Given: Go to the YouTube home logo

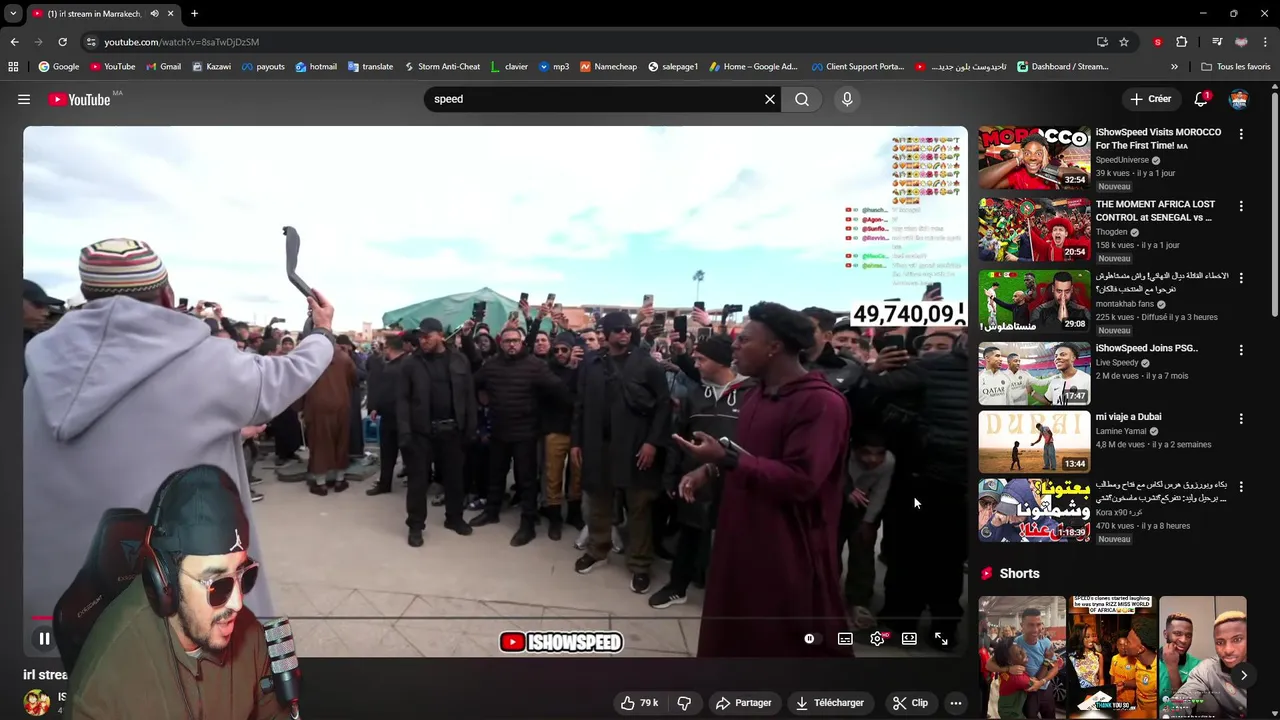Looking at the screenshot, I should [x=79, y=99].
